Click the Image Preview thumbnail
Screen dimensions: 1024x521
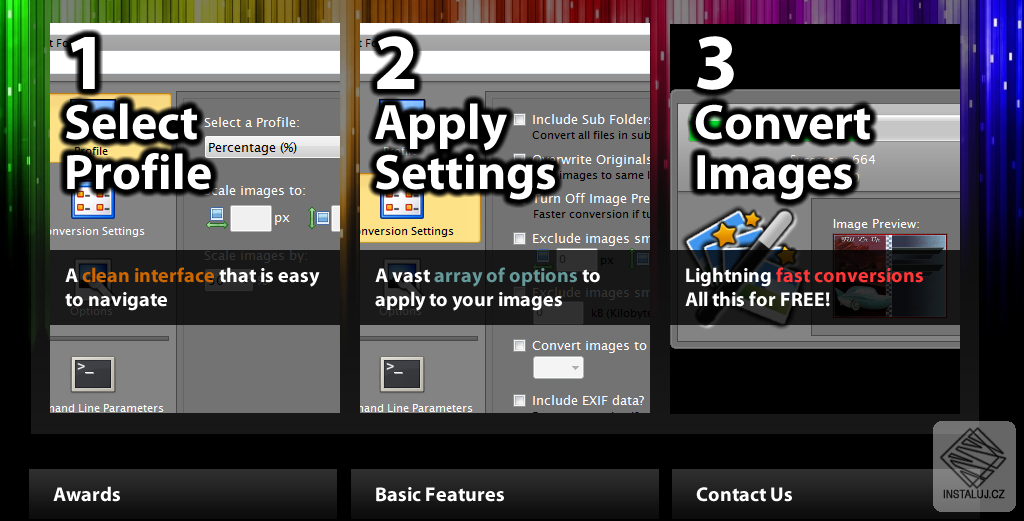[x=889, y=276]
